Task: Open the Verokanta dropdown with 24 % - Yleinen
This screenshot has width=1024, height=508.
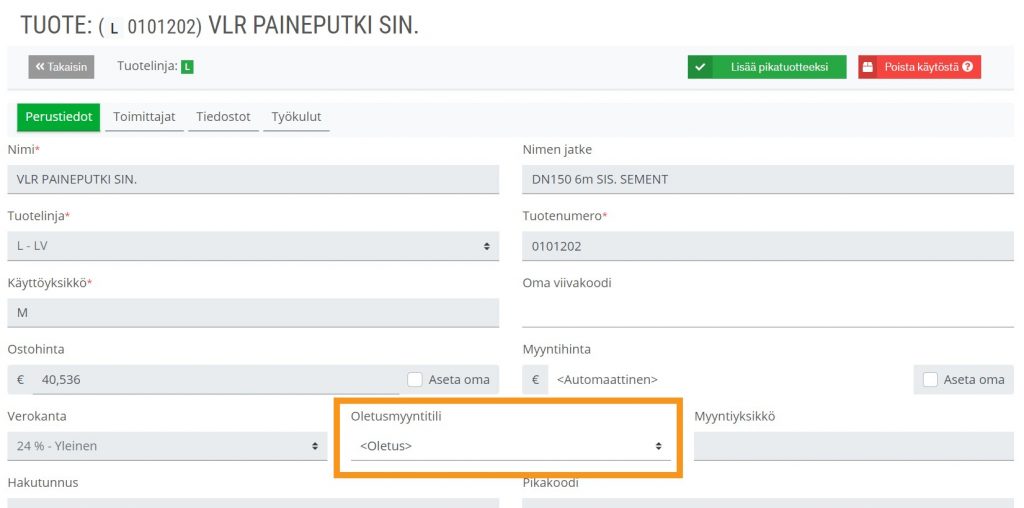Action: tap(167, 446)
